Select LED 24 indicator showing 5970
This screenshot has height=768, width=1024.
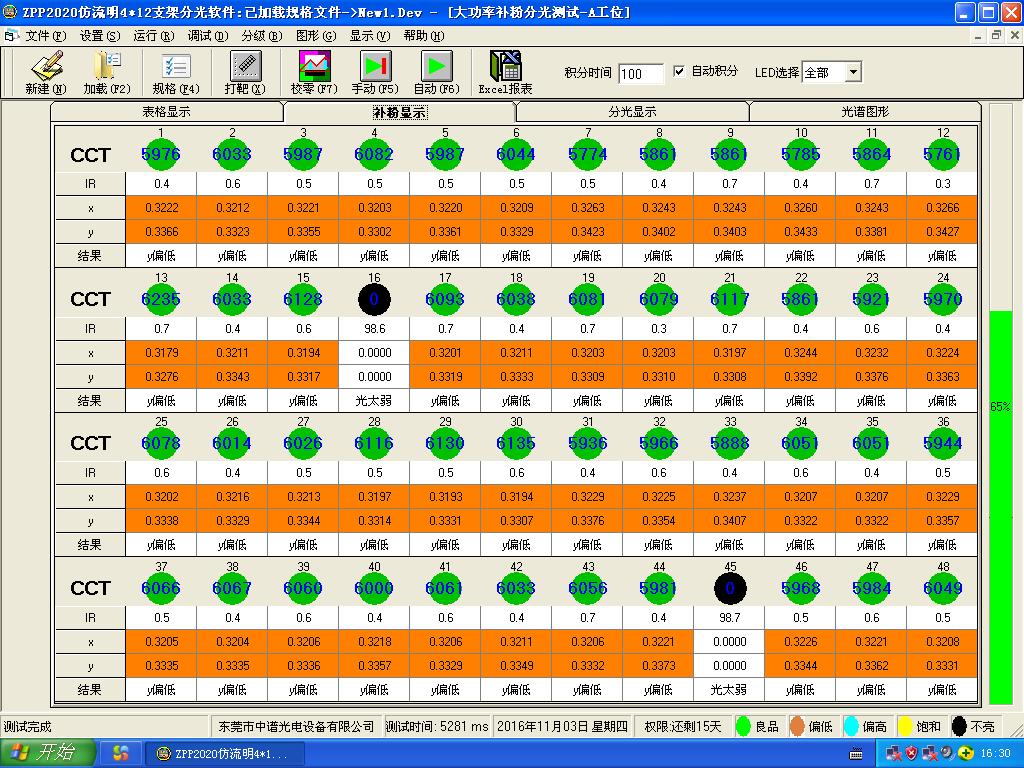pyautogui.click(x=942, y=299)
